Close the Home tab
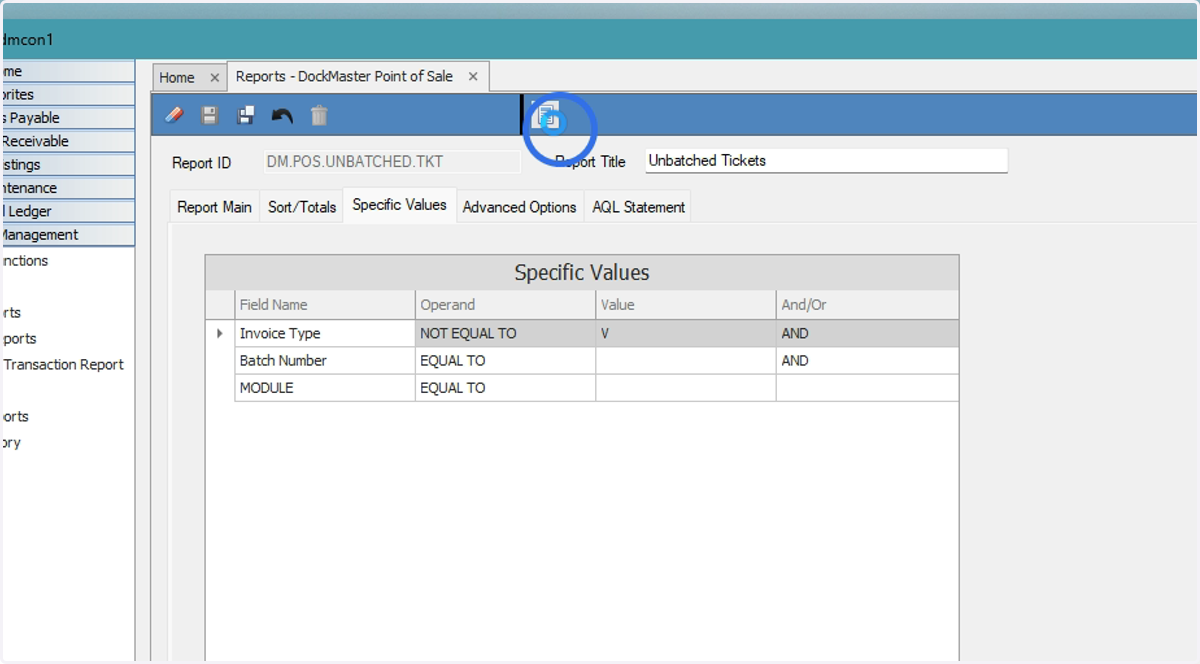The image size is (1200, 664). [x=214, y=77]
